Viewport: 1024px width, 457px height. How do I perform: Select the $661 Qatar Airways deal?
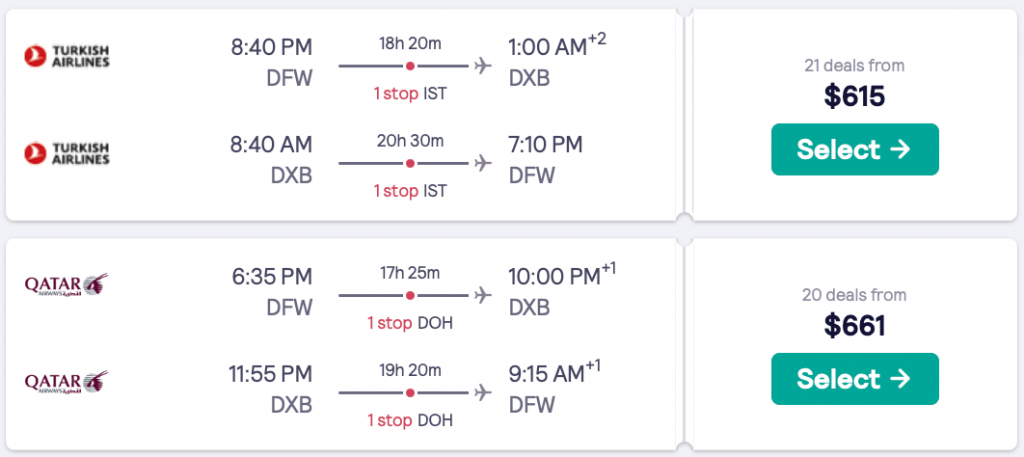(855, 379)
